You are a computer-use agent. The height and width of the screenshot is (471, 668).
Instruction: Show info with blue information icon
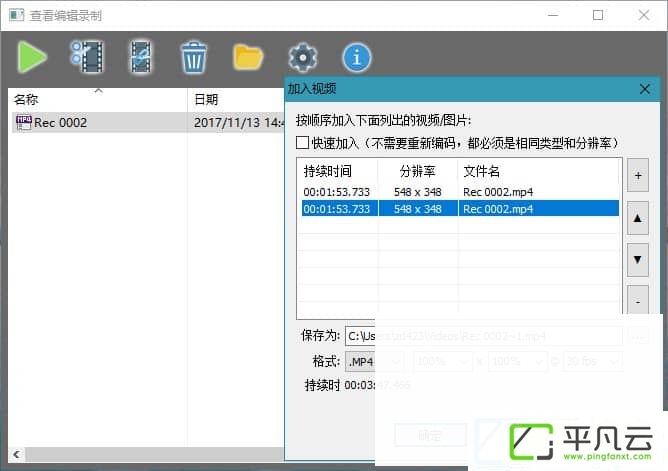(357, 57)
